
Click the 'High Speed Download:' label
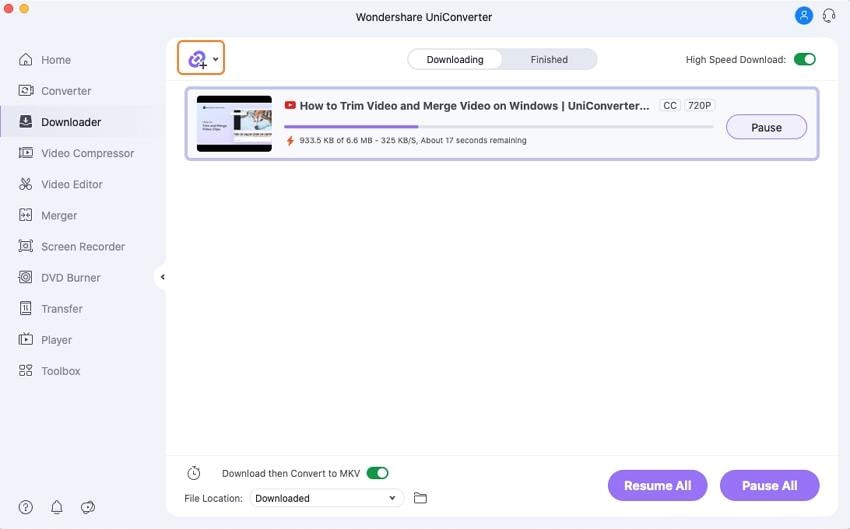736,60
